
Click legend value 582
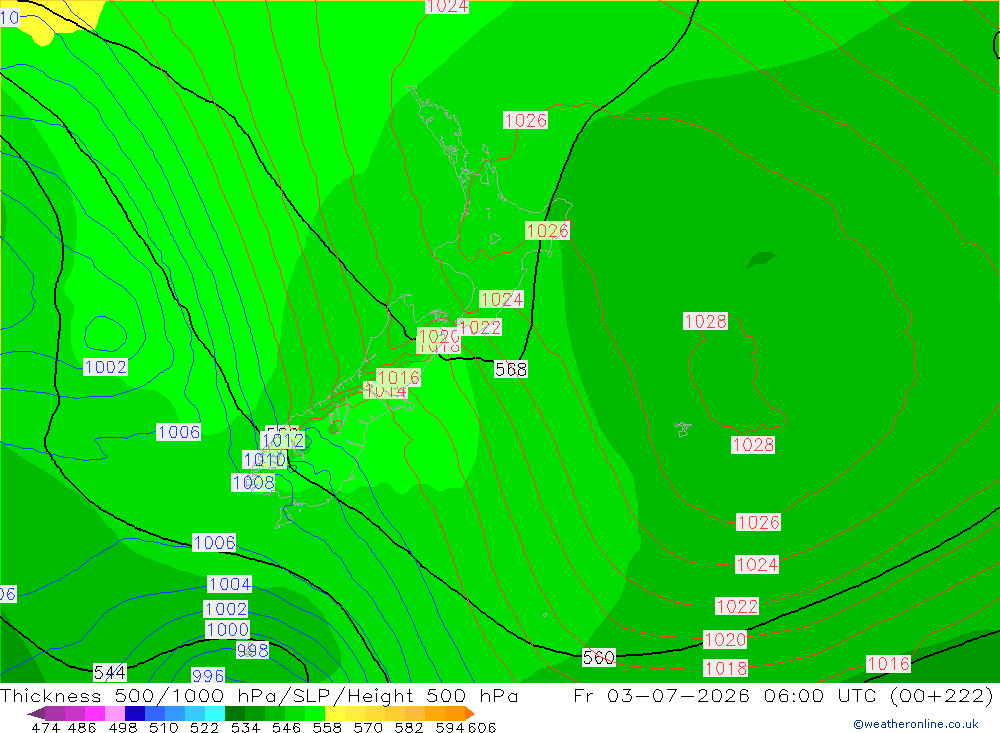[409, 728]
